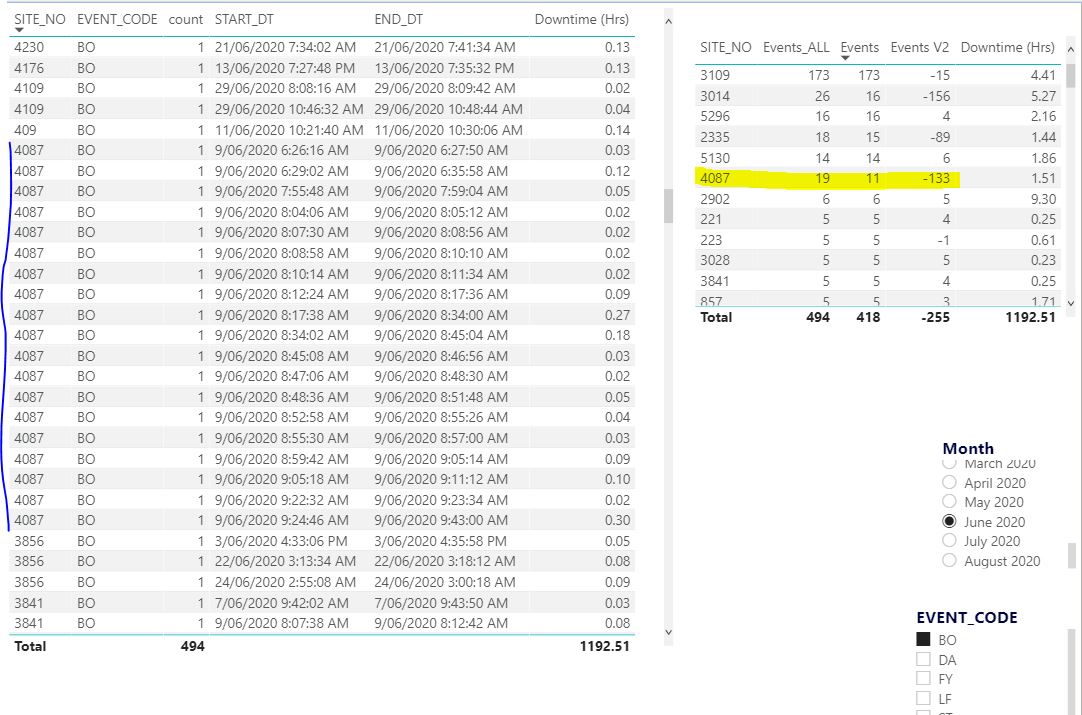Select May 2020 in the Month slicer
1082x715 pixels.
click(x=949, y=502)
